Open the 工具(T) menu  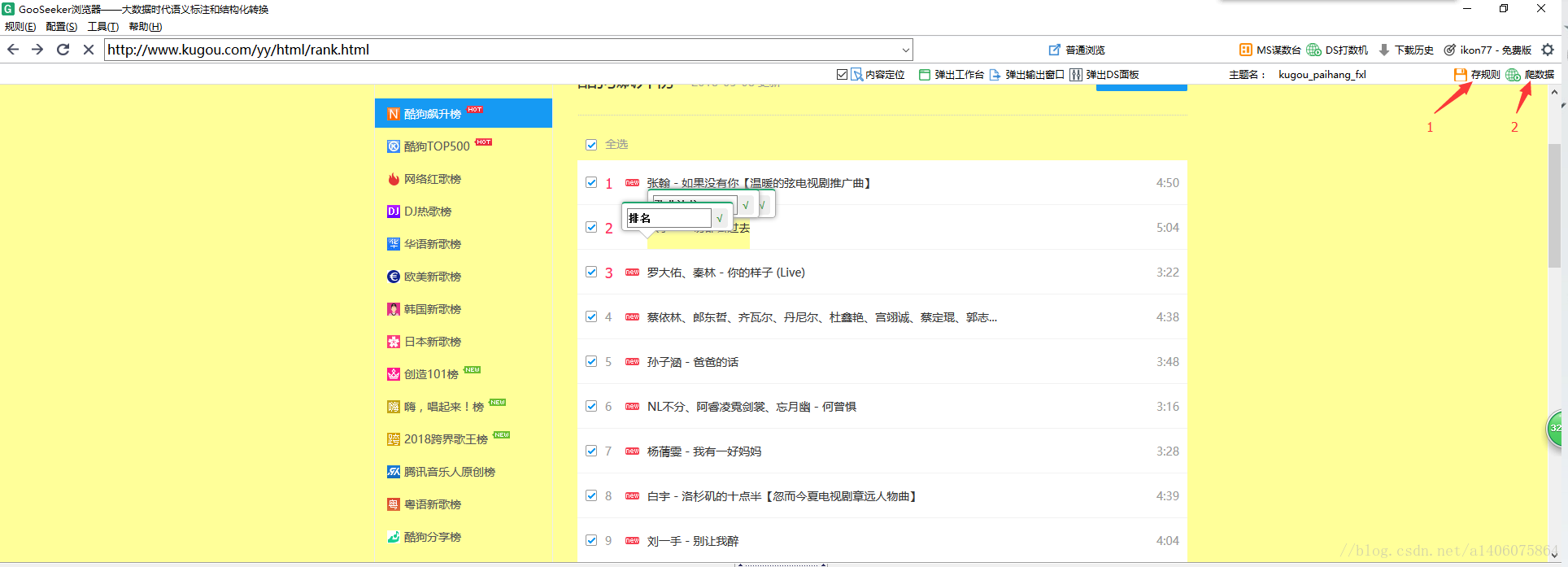103,27
